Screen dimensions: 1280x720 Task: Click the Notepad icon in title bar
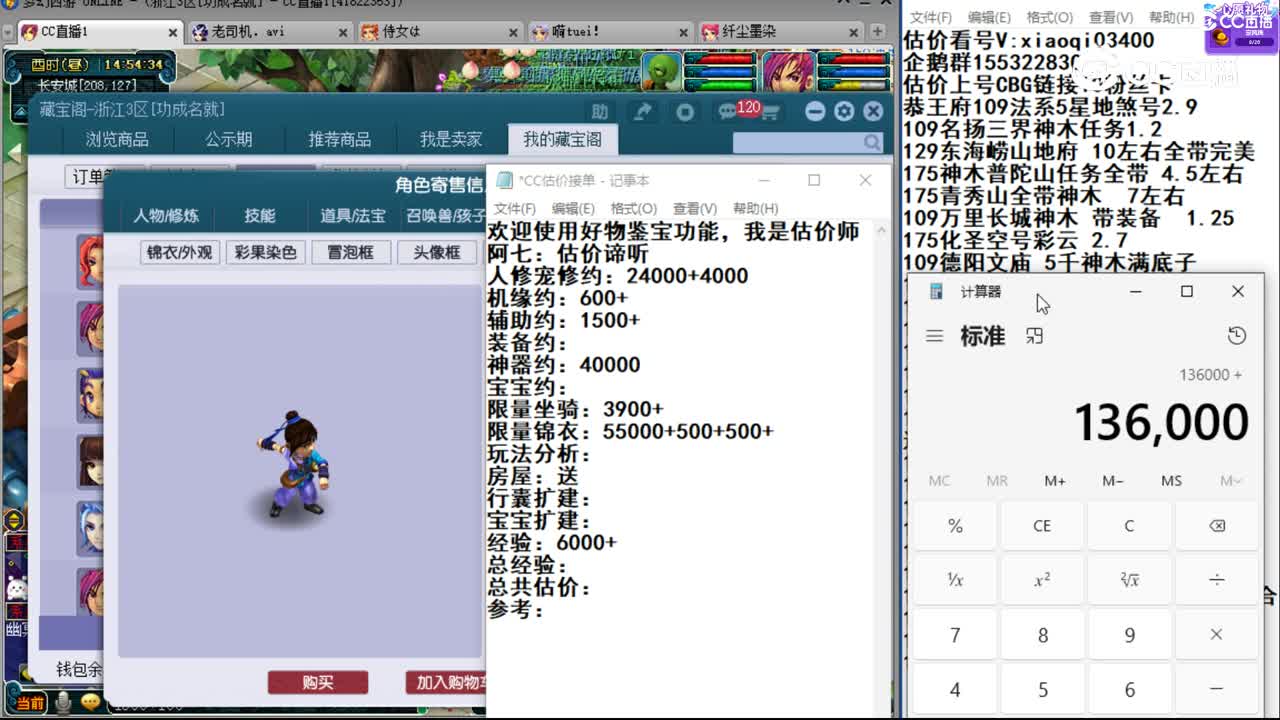505,181
